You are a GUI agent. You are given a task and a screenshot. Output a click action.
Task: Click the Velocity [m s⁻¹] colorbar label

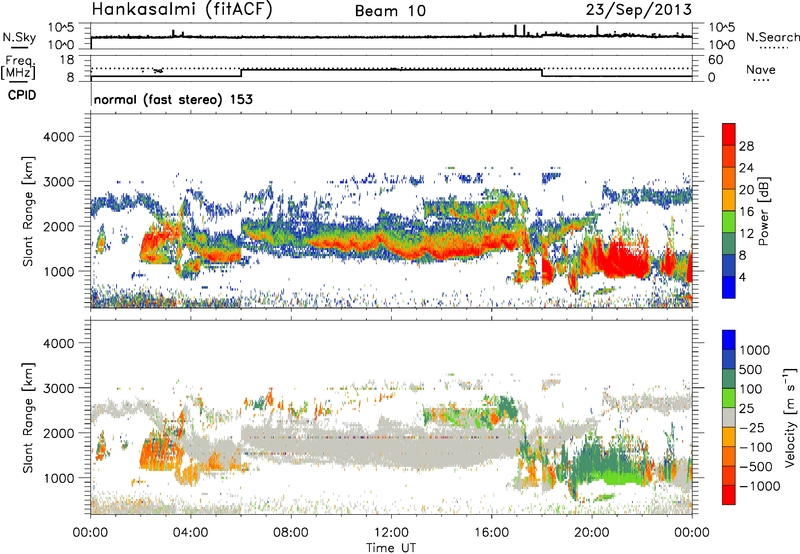pos(790,417)
